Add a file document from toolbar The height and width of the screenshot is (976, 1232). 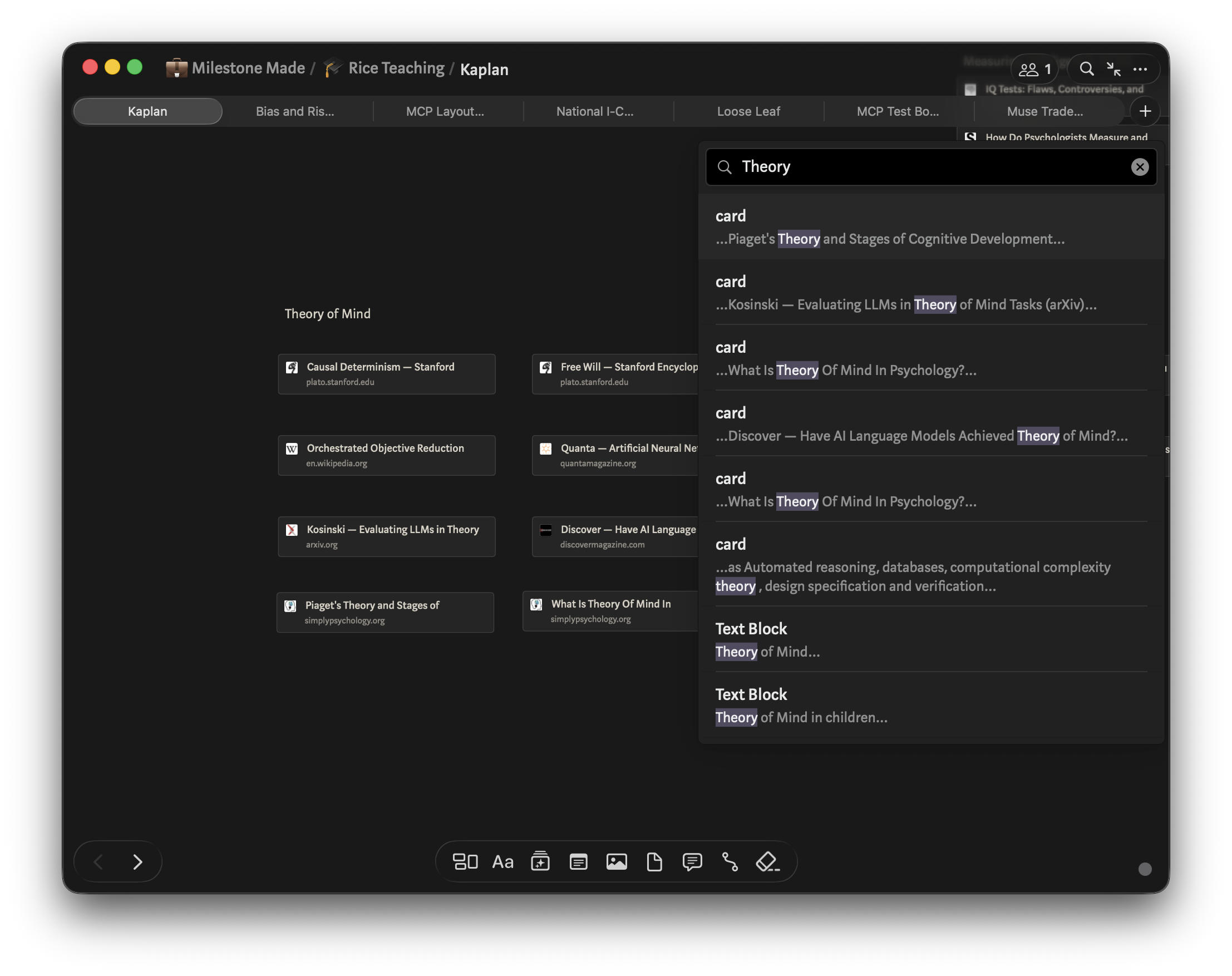(654, 861)
